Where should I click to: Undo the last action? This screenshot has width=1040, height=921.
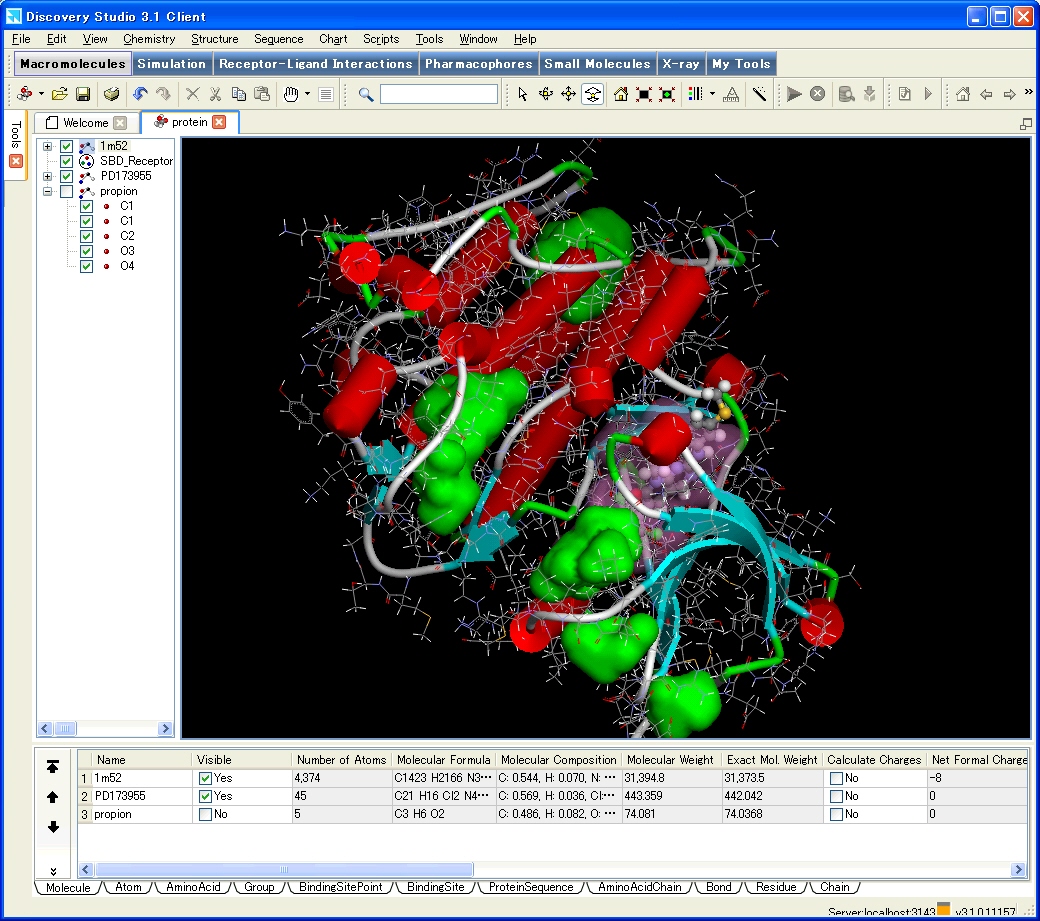(140, 94)
